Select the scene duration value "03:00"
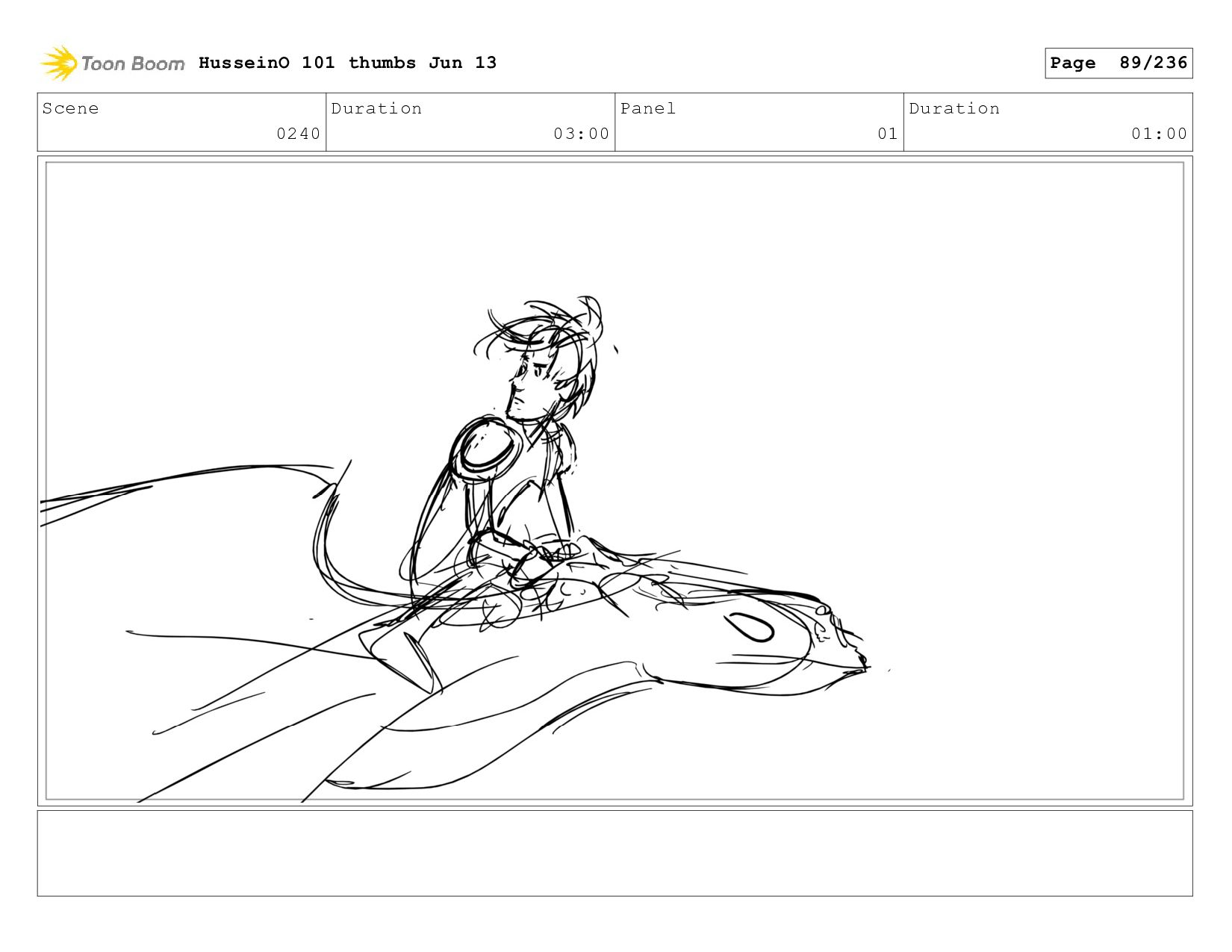The image size is (1232, 952). [581, 134]
